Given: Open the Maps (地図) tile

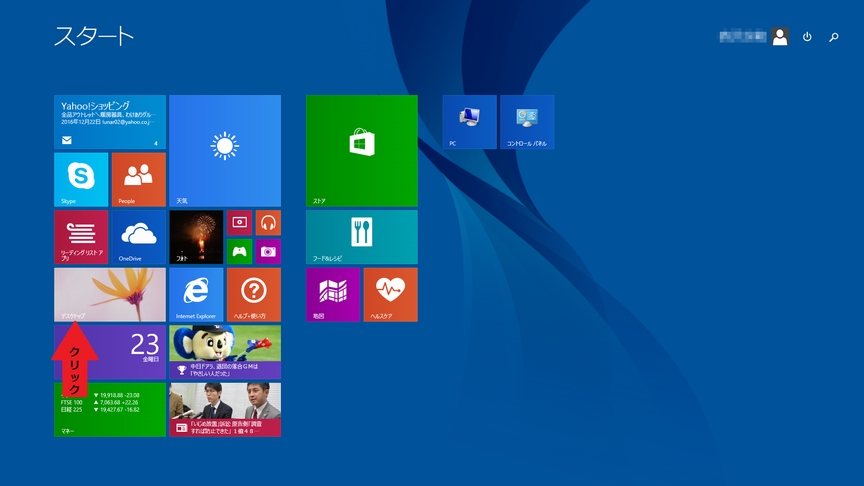Looking at the screenshot, I should 333,294.
